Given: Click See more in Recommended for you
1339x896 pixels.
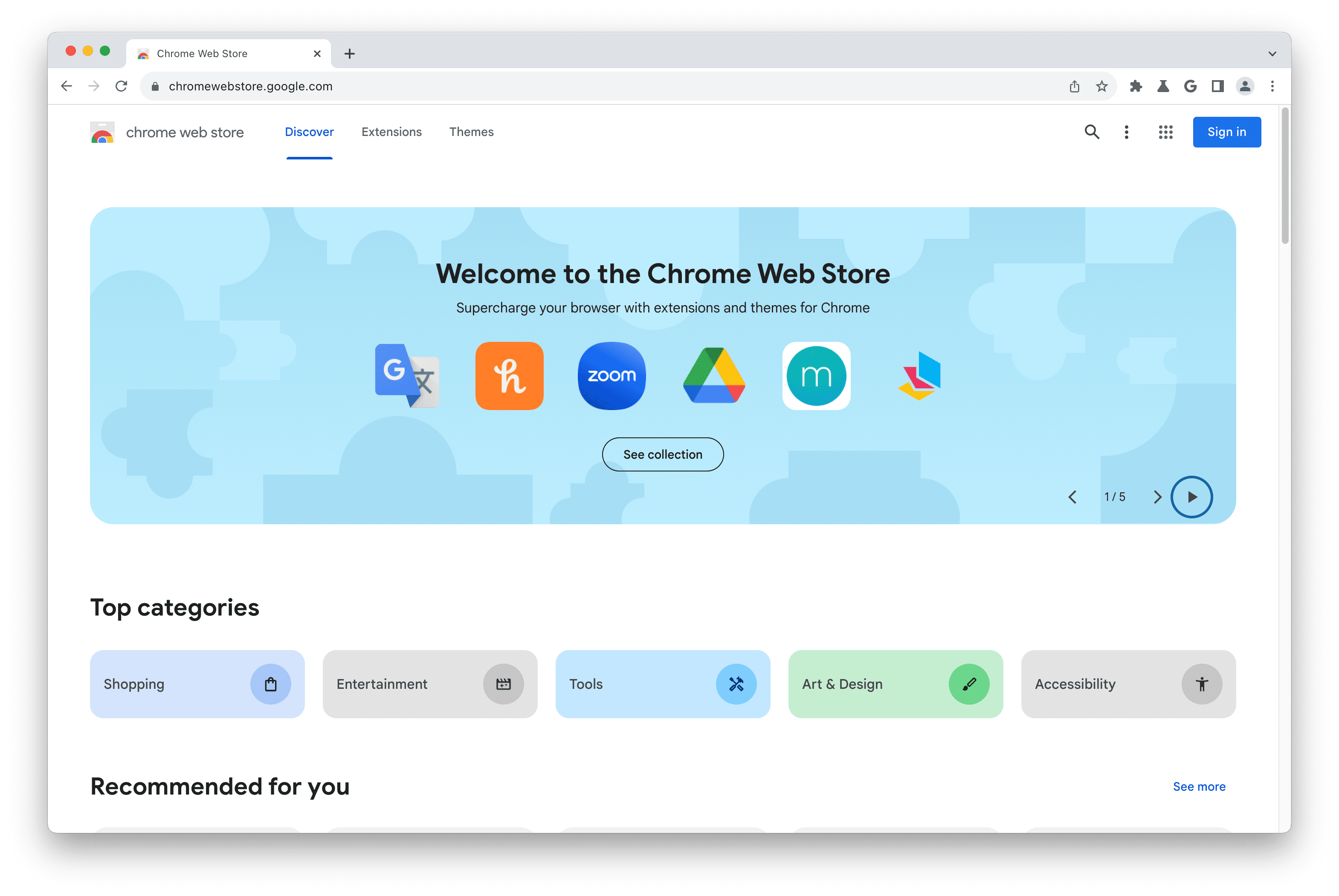Looking at the screenshot, I should point(1200,786).
